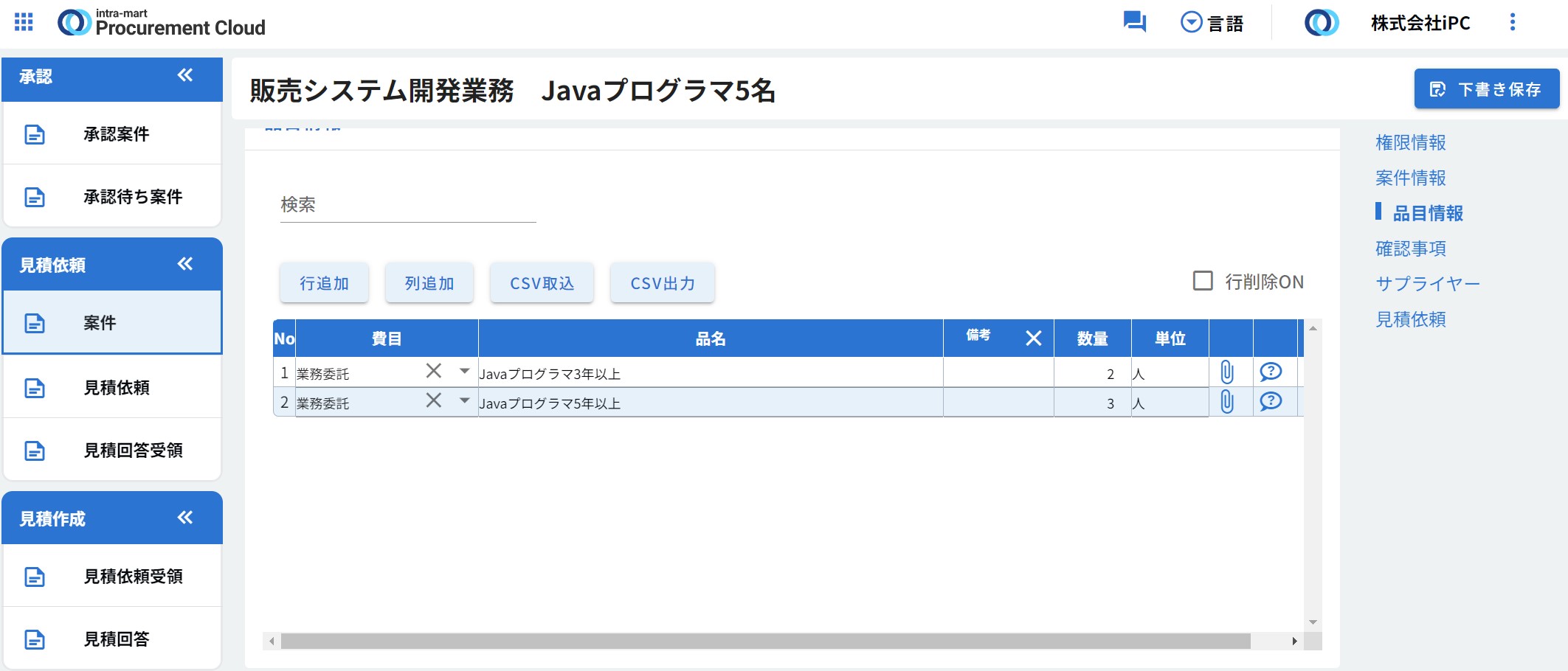Click the 数量 column header
Viewport: 1568px width, 671px height.
coord(1092,338)
